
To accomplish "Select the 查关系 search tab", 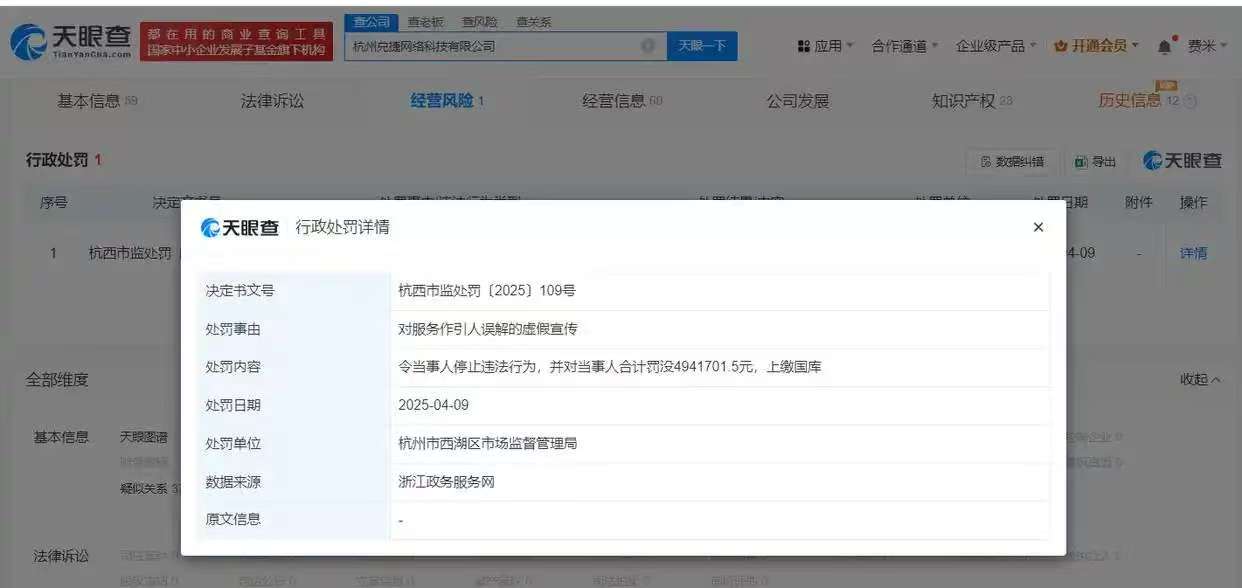I will (x=533, y=22).
